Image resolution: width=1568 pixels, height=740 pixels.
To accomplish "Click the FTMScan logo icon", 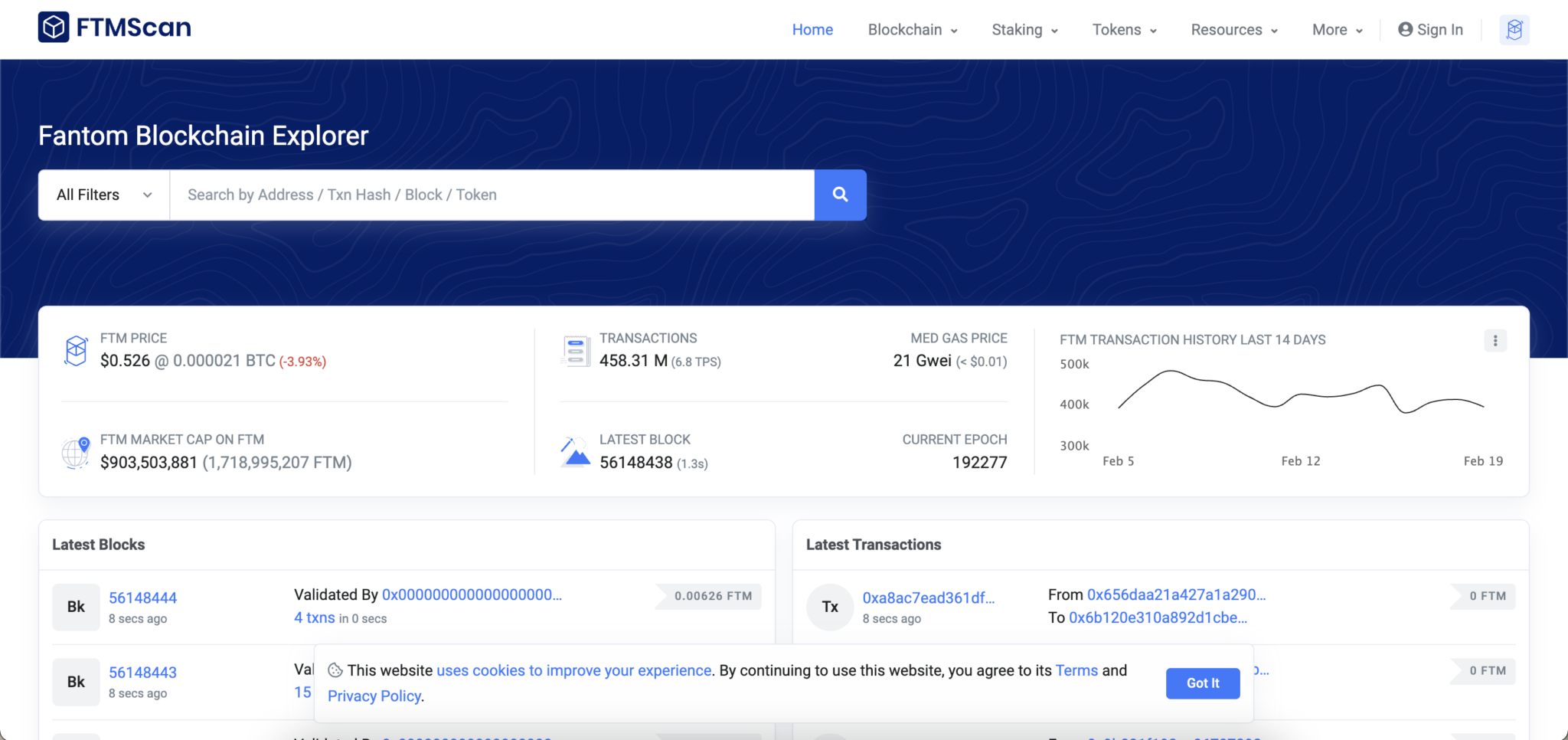I will pos(54,28).
